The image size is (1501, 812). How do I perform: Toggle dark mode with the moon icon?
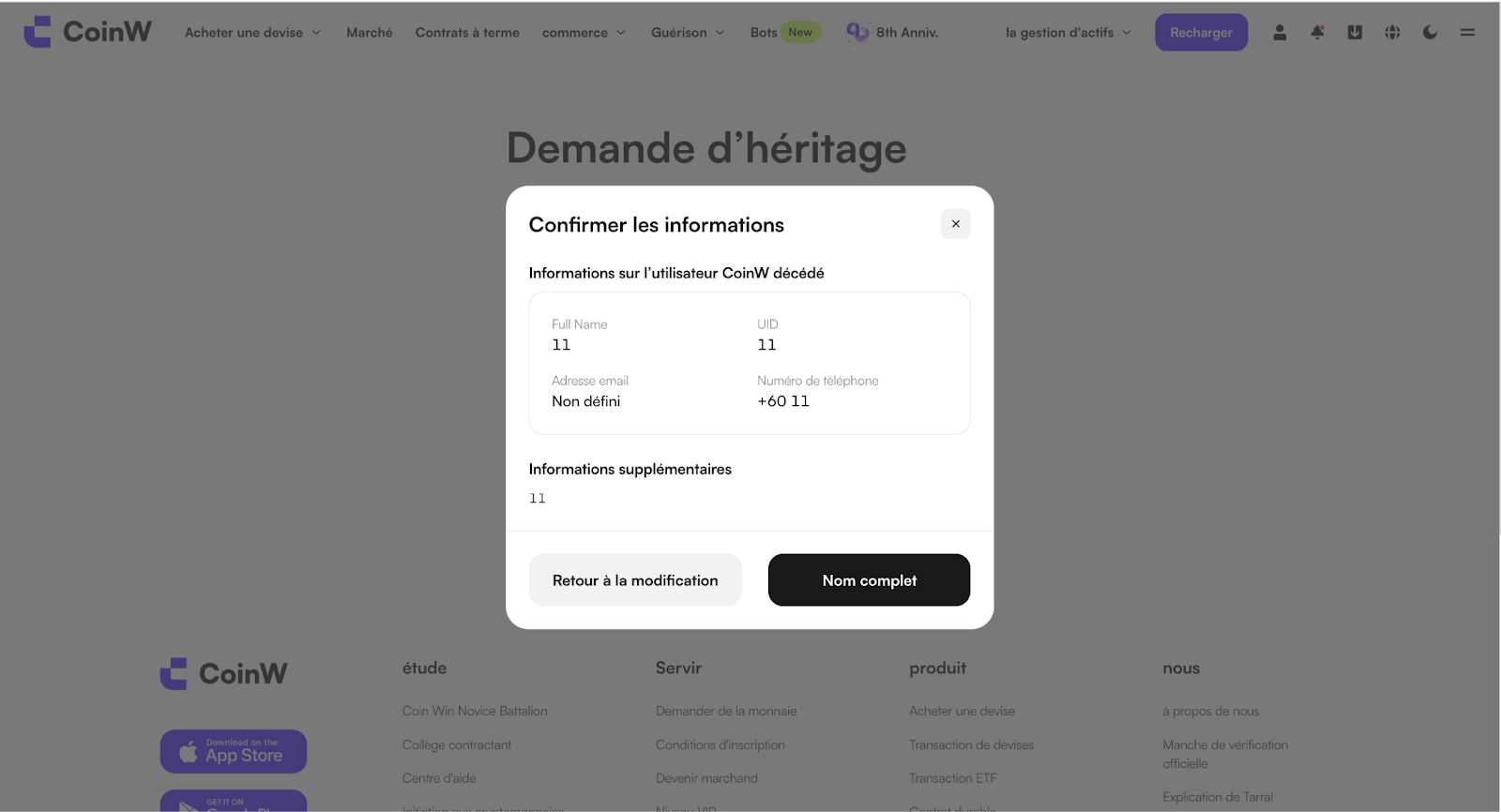point(1430,32)
